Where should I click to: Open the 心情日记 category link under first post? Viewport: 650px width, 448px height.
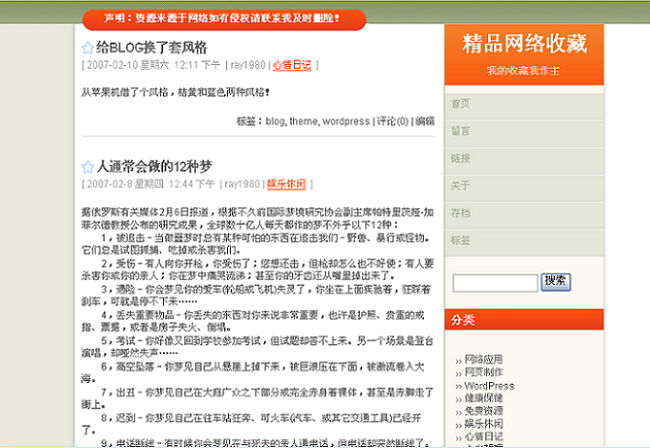tap(292, 65)
